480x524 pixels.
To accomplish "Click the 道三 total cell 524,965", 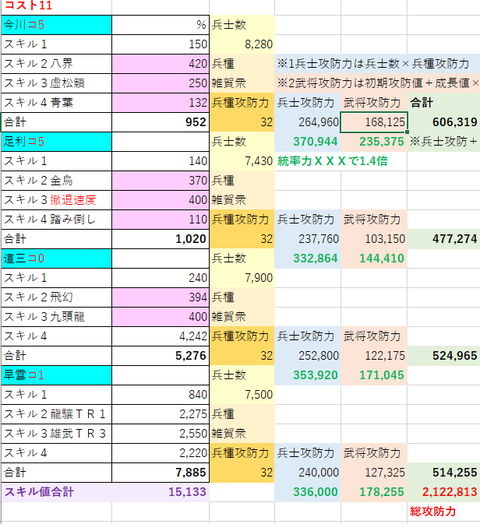I will [x=444, y=356].
